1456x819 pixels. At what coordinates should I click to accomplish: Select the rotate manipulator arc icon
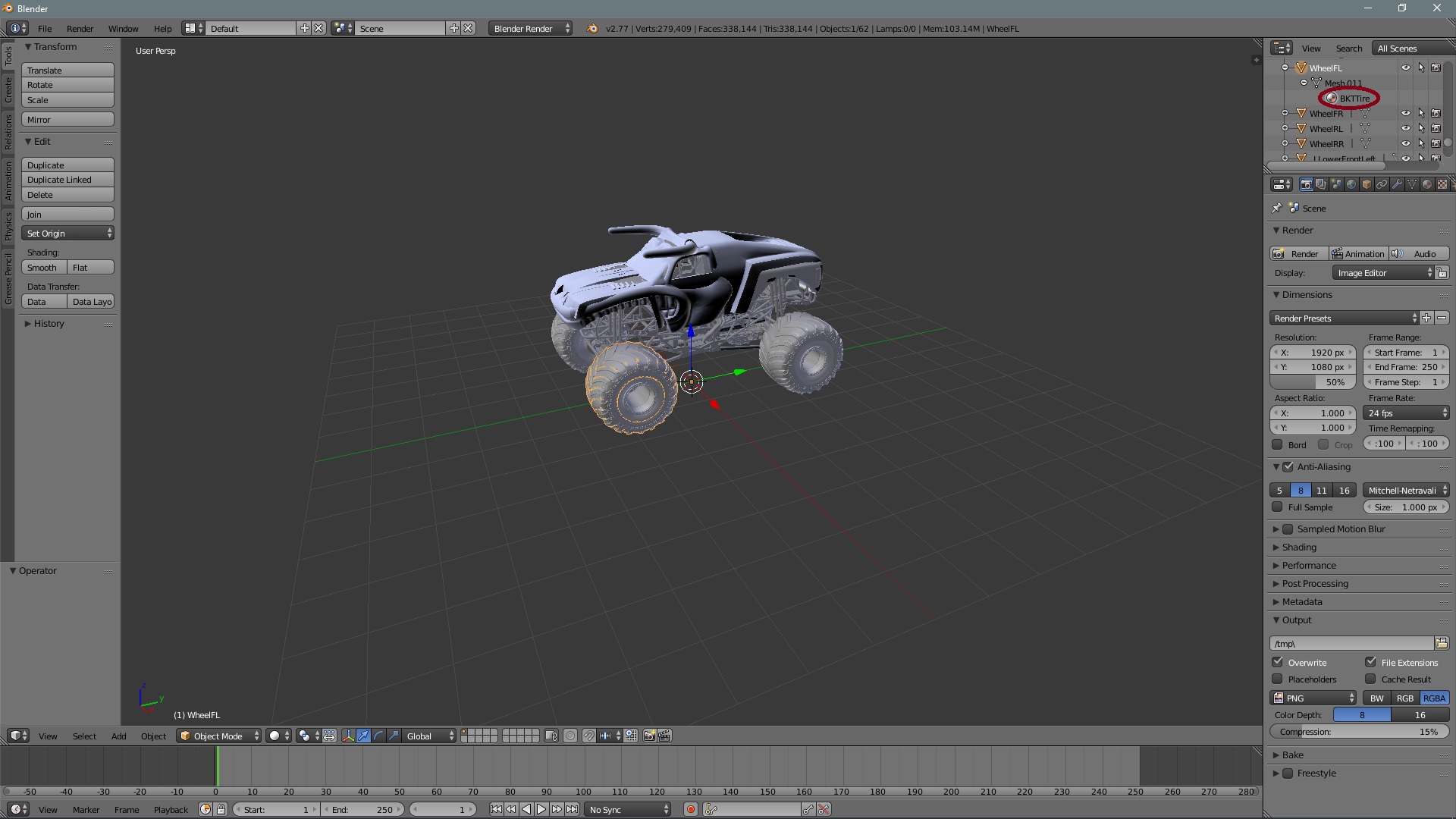(x=378, y=736)
